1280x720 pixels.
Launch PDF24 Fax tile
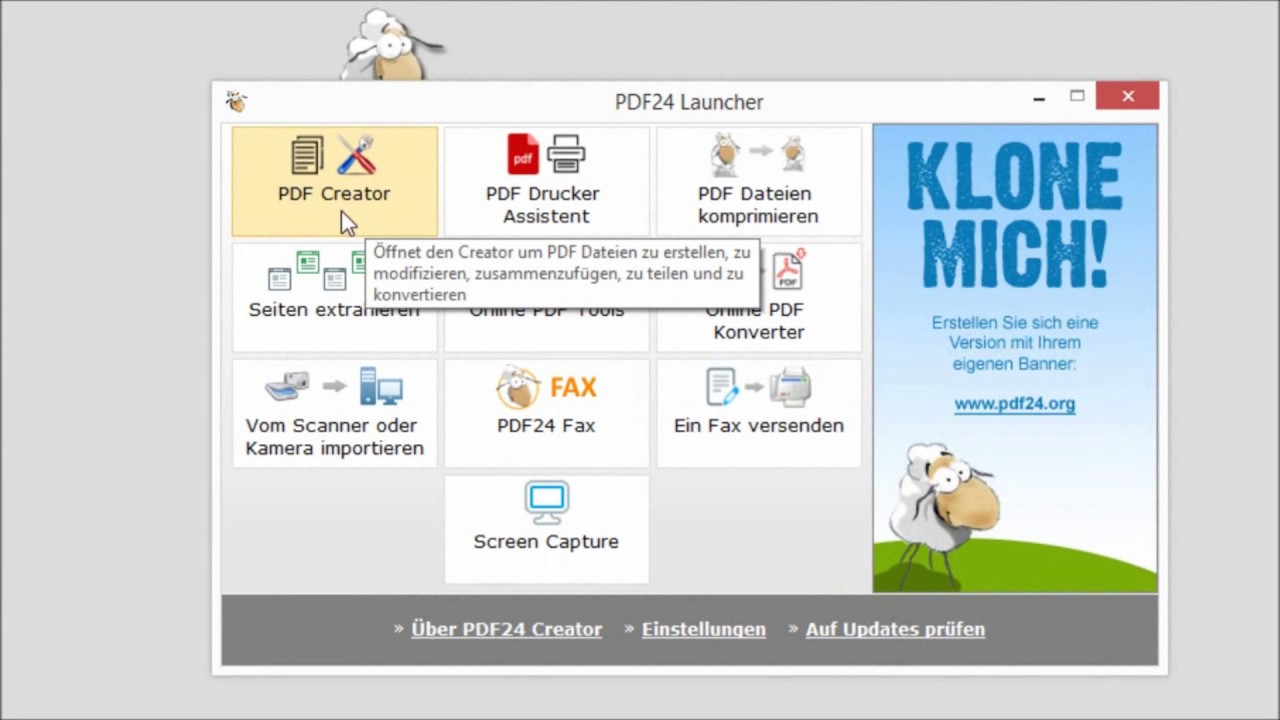pos(546,413)
